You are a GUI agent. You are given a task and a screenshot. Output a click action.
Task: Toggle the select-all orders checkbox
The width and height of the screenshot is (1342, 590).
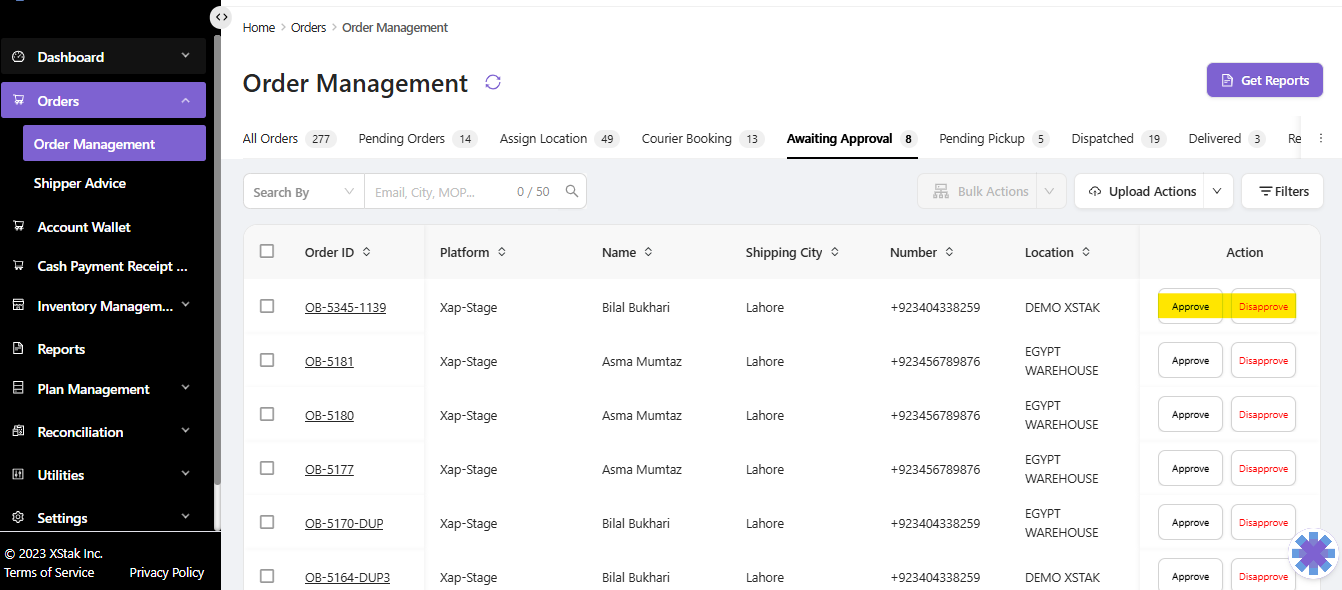tap(267, 251)
